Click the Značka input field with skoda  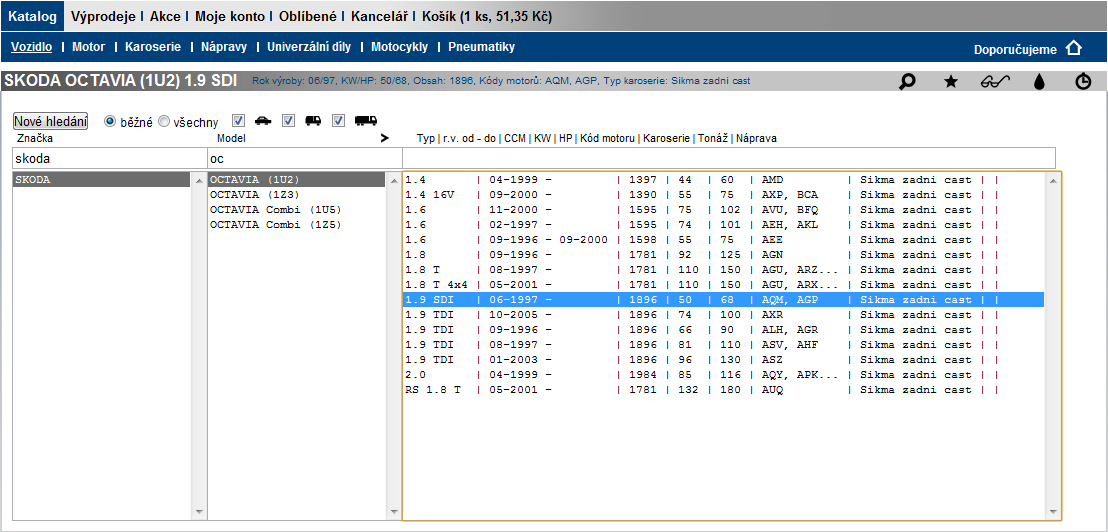point(109,158)
